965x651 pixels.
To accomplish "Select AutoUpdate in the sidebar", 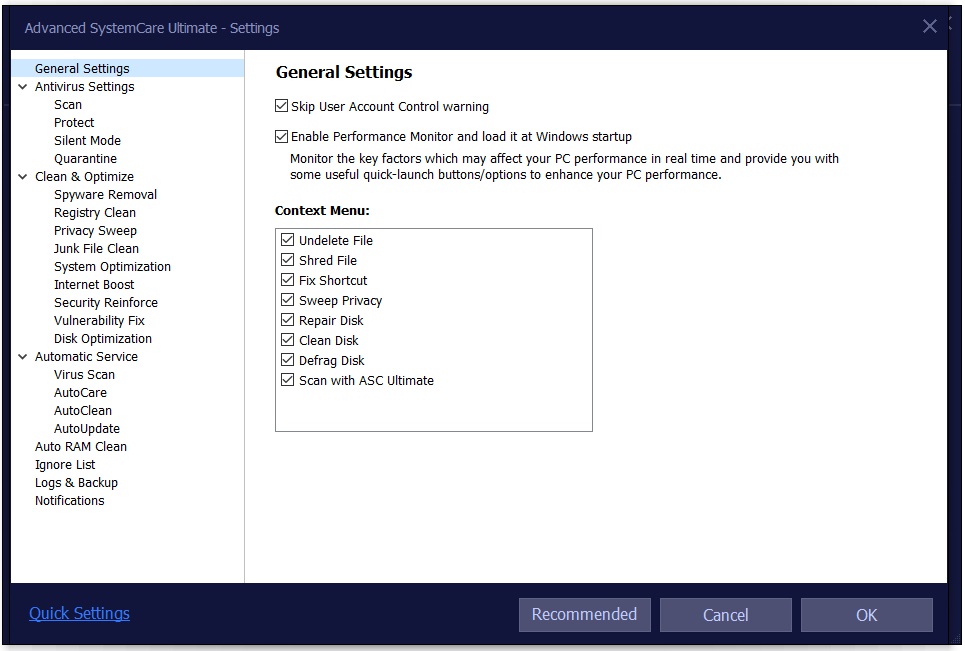I will [87, 429].
